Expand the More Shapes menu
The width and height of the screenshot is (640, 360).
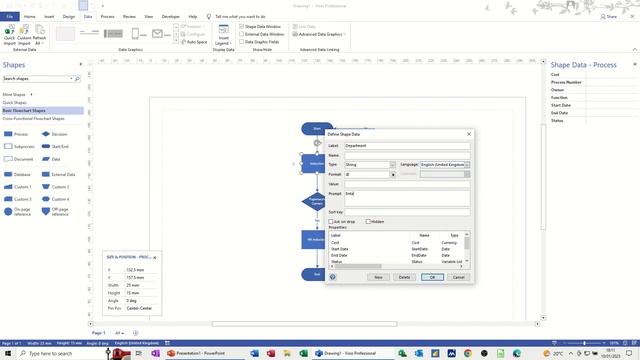coord(18,95)
